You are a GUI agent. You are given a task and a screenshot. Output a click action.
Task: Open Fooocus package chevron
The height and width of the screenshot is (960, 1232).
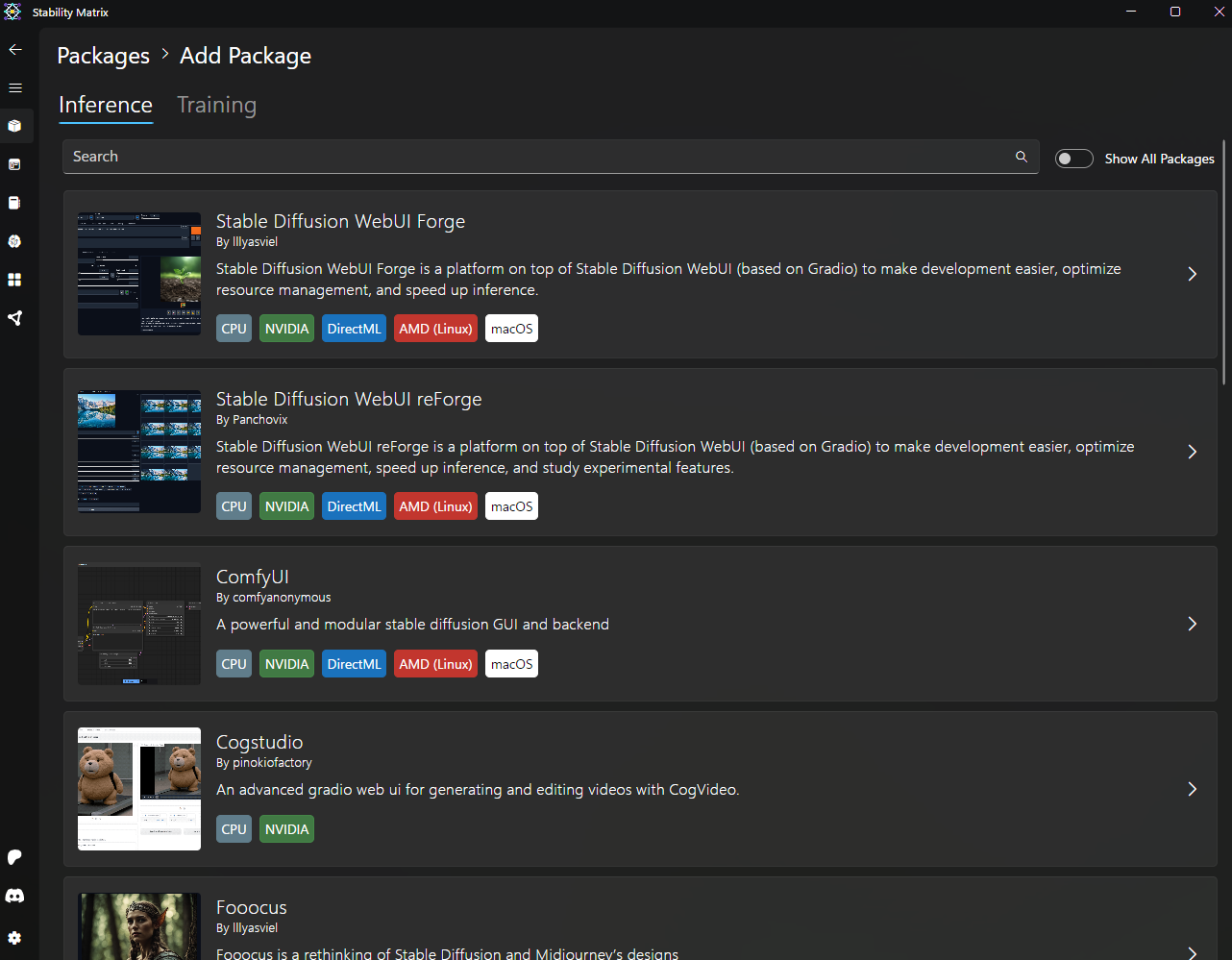click(x=1192, y=952)
